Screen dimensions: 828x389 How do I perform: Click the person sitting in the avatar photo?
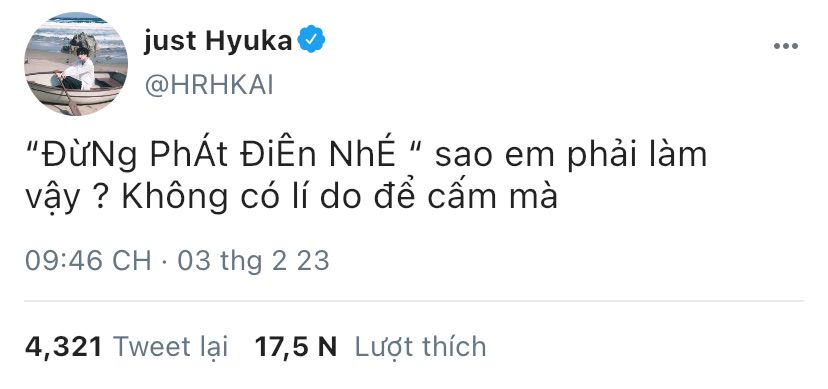(x=79, y=70)
